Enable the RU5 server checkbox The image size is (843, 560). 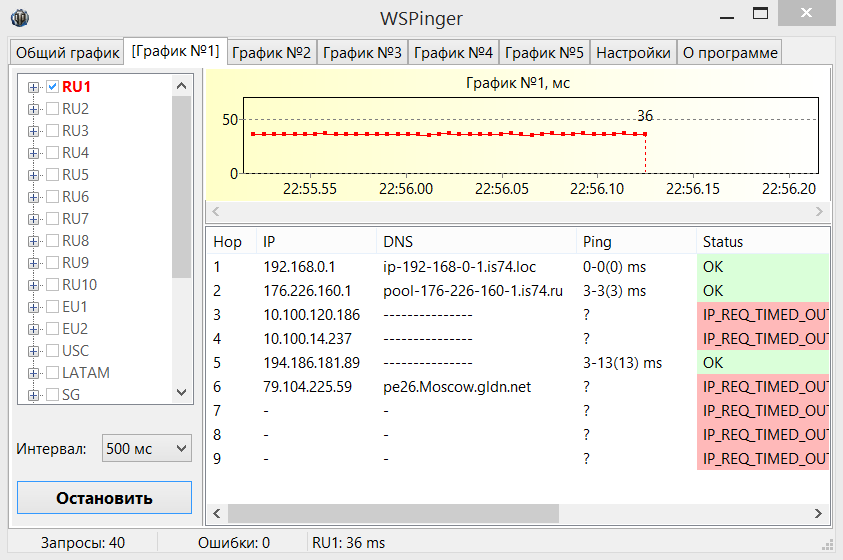[53, 175]
